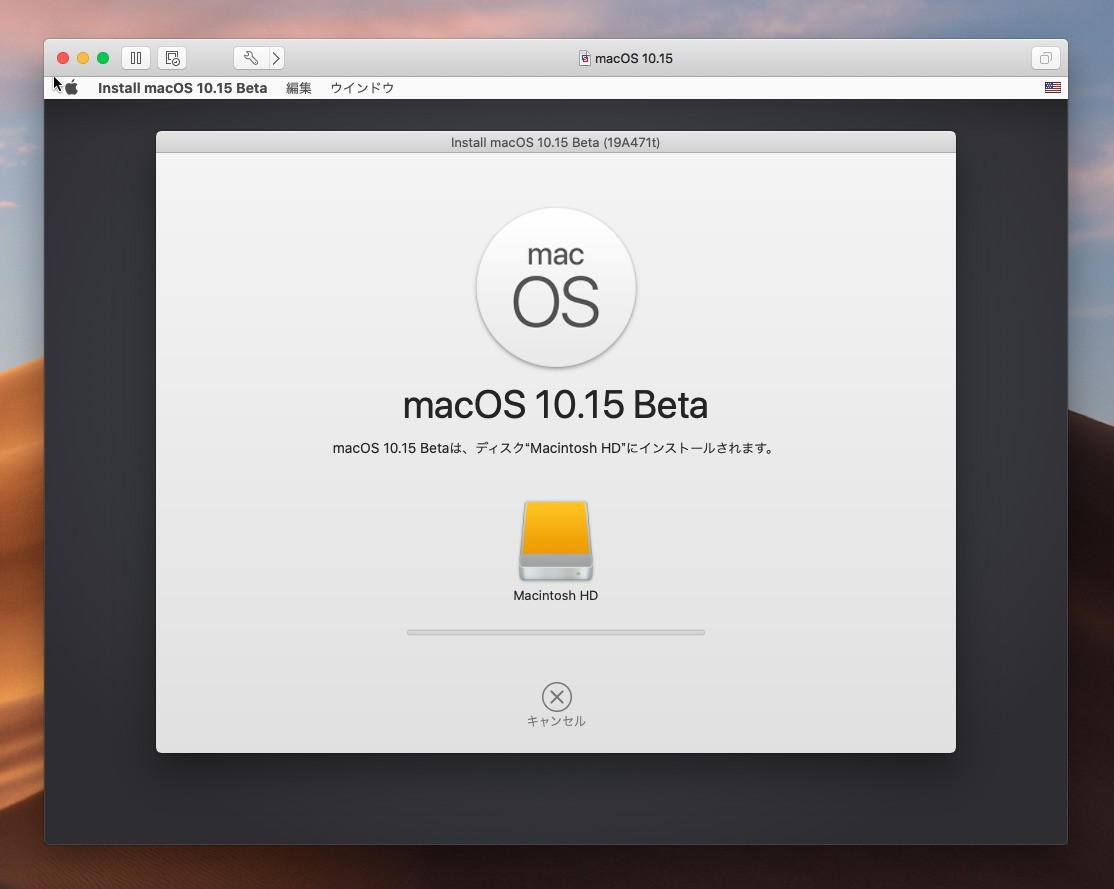
Task: Cancel installation with the circled X icon
Action: [x=556, y=696]
